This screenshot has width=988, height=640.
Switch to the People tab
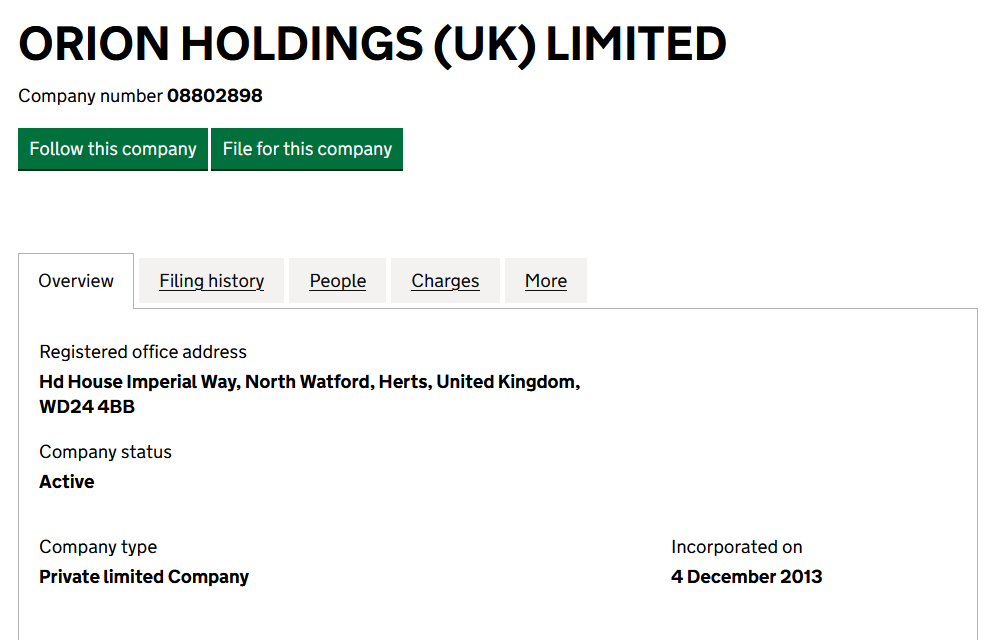point(338,281)
